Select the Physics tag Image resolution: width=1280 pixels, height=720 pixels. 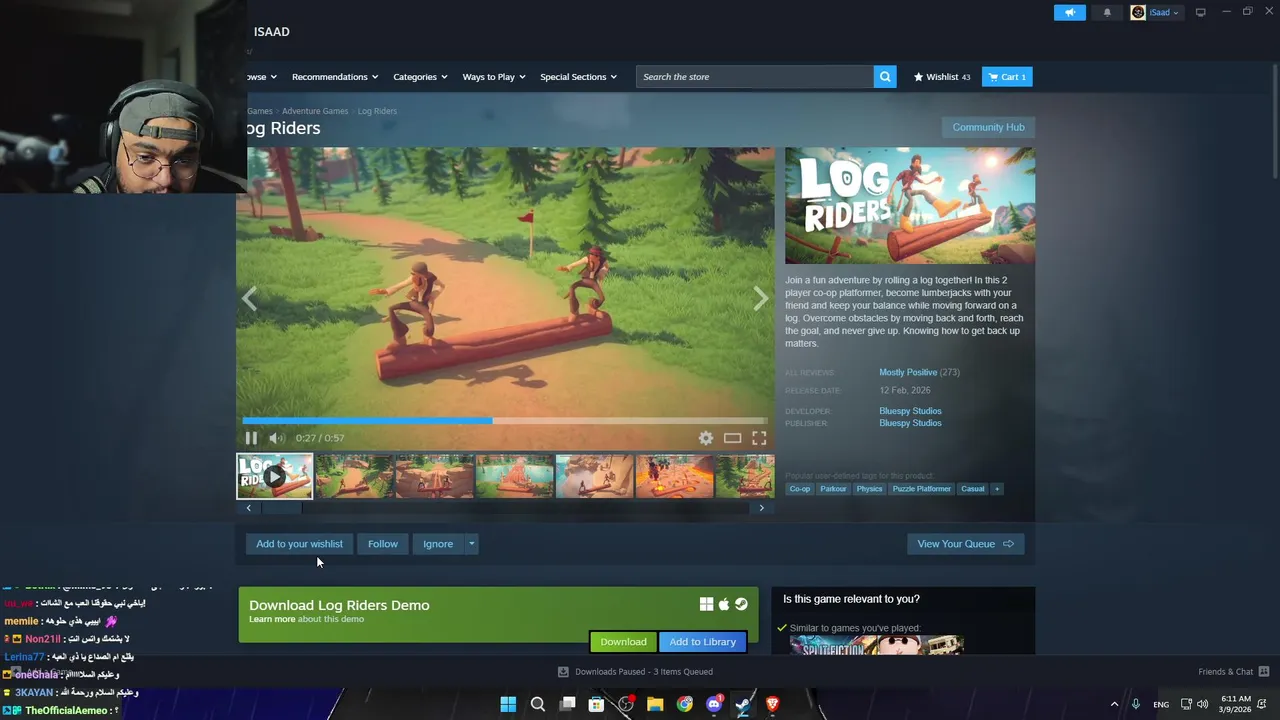pos(869,489)
